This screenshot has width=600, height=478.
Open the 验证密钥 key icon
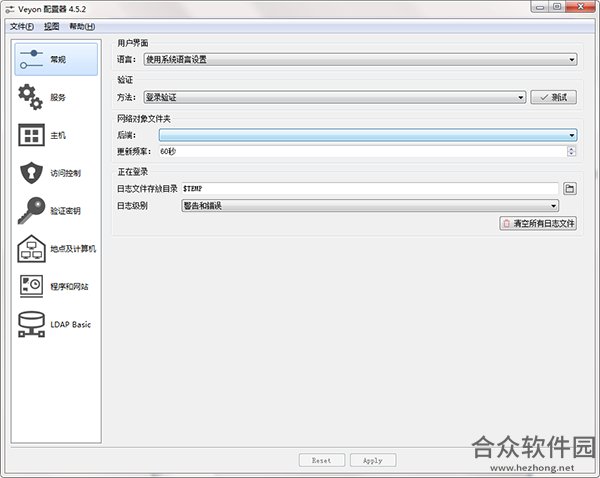point(31,210)
